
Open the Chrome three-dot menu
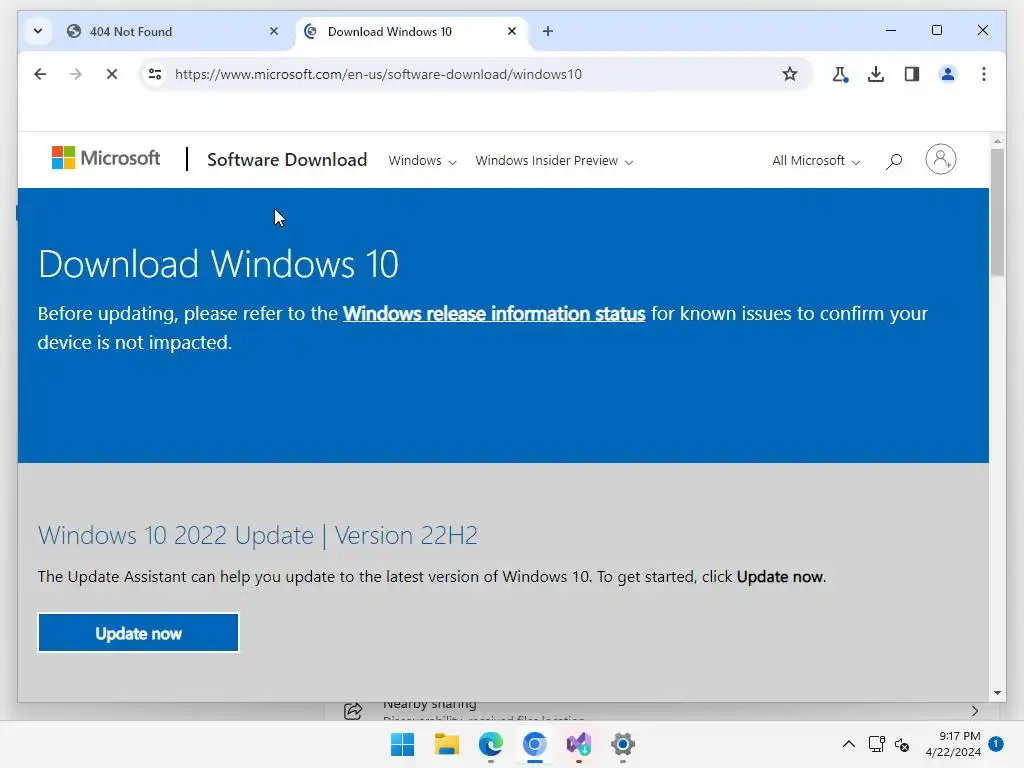[x=984, y=74]
